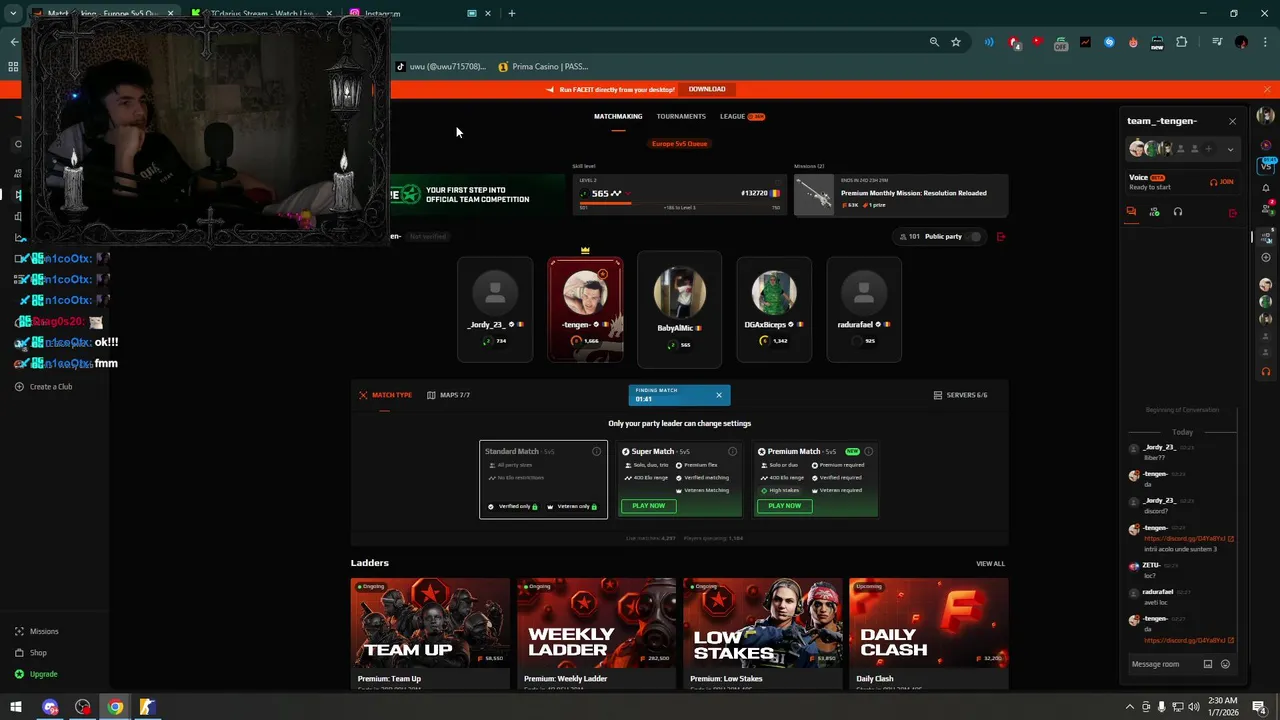Open the Daily Clash ladder card
The height and width of the screenshot is (720, 1280).
[x=928, y=632]
